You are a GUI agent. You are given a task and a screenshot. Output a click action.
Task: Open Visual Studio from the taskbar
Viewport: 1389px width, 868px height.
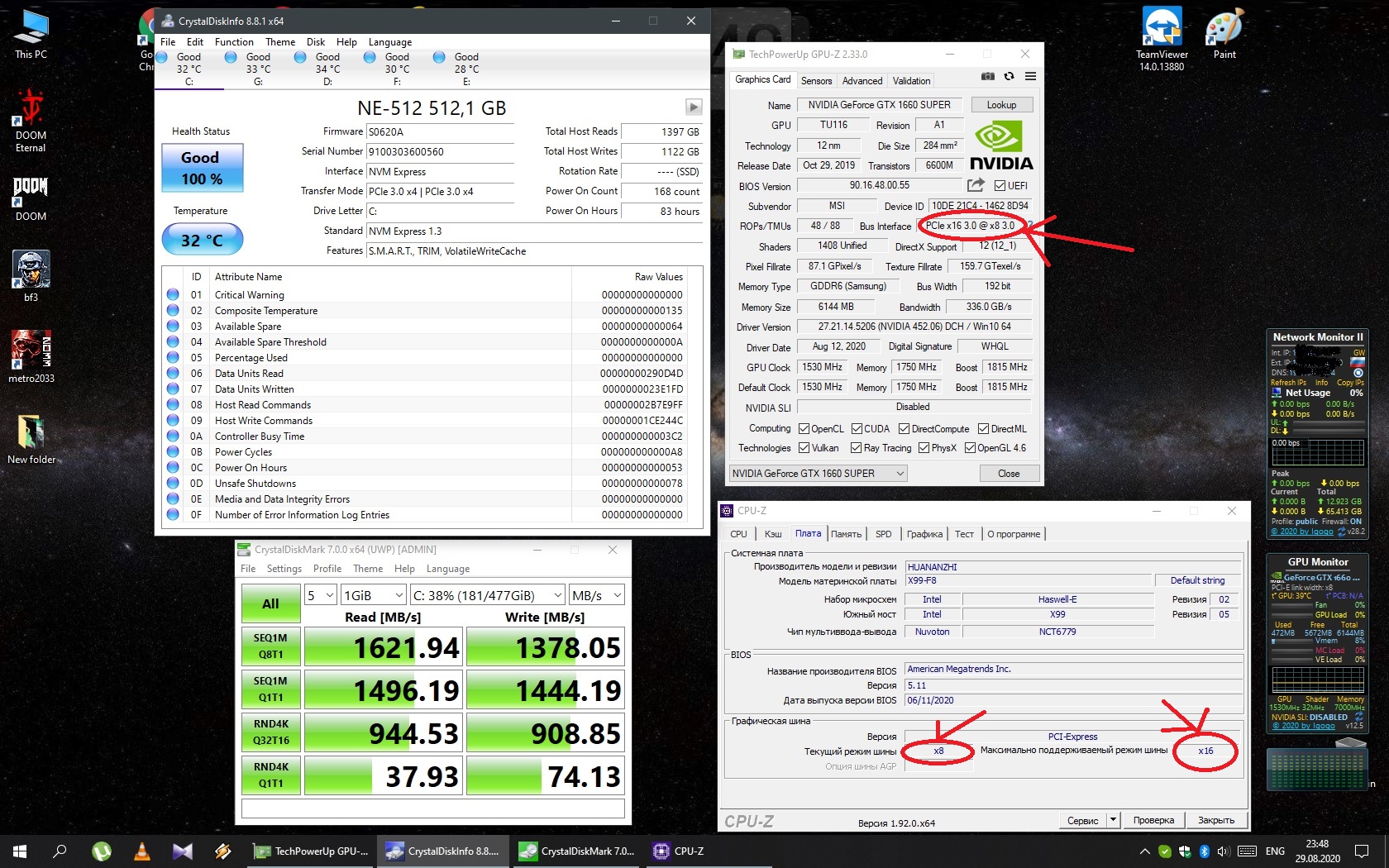pos(183,851)
